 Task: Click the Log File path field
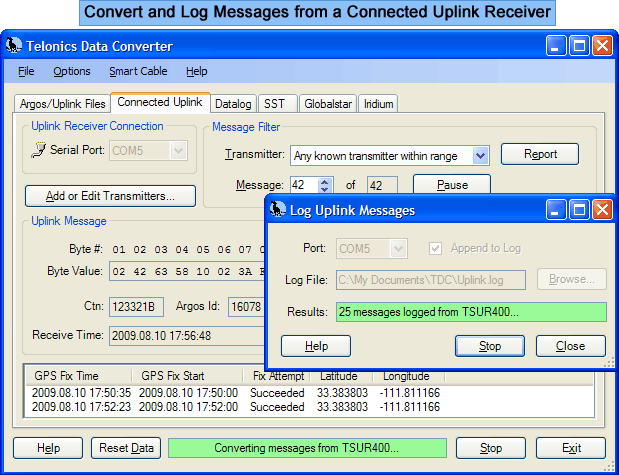click(x=431, y=280)
